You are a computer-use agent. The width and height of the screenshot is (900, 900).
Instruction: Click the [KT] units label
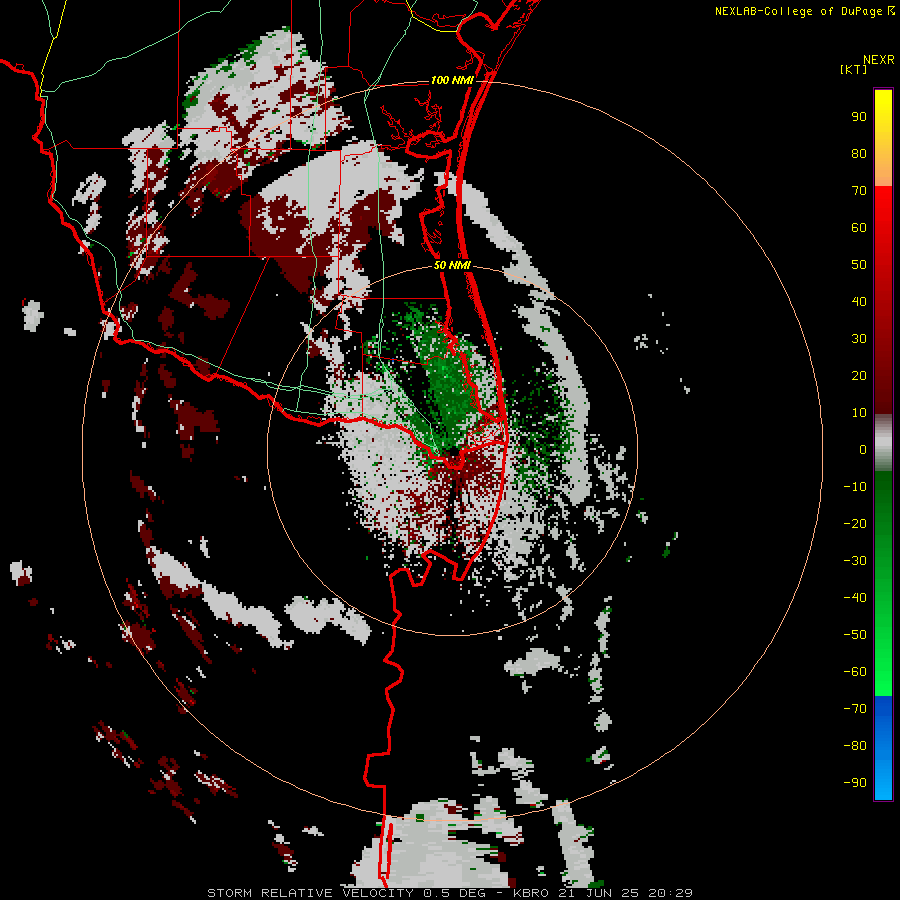click(x=854, y=69)
